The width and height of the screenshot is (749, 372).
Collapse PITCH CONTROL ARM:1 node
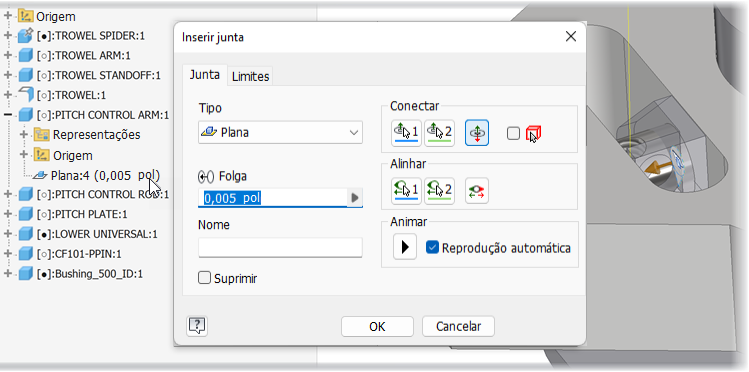point(7,115)
